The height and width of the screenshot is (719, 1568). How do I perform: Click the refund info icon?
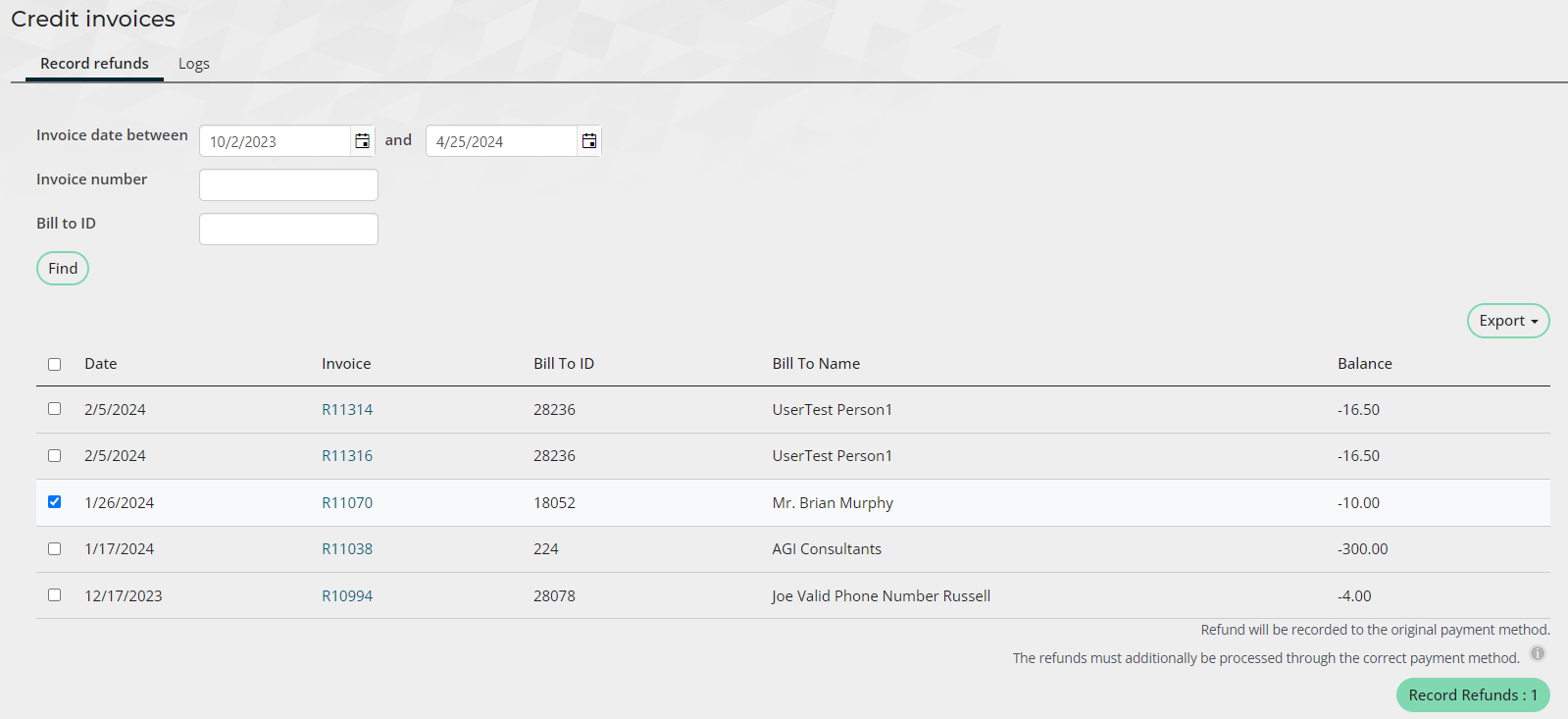point(1538,654)
